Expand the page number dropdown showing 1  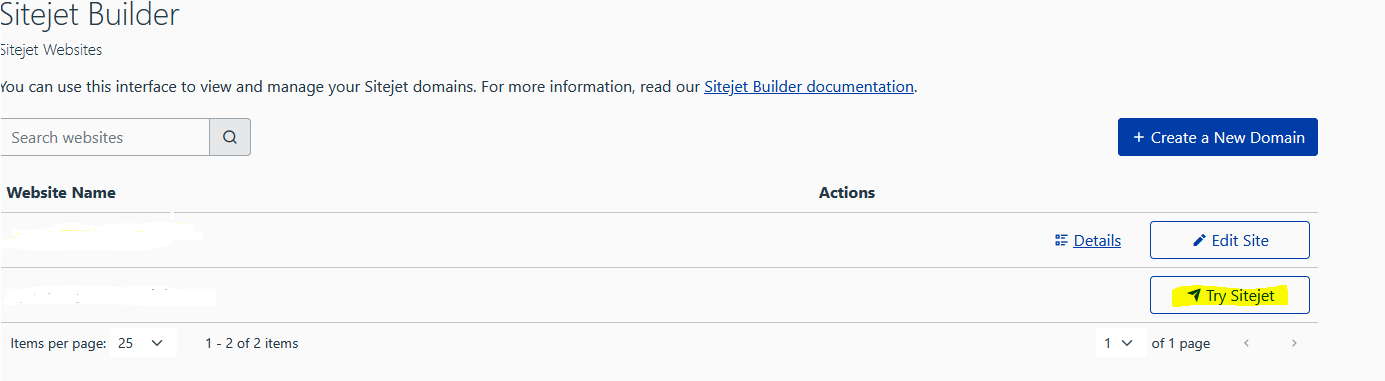pos(1119,343)
